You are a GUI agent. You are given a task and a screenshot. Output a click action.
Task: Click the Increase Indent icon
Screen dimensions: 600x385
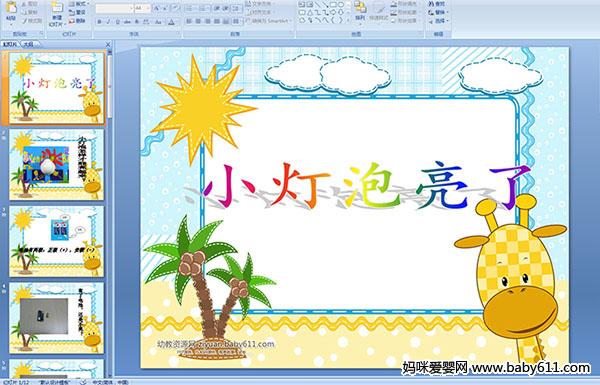tap(226, 8)
